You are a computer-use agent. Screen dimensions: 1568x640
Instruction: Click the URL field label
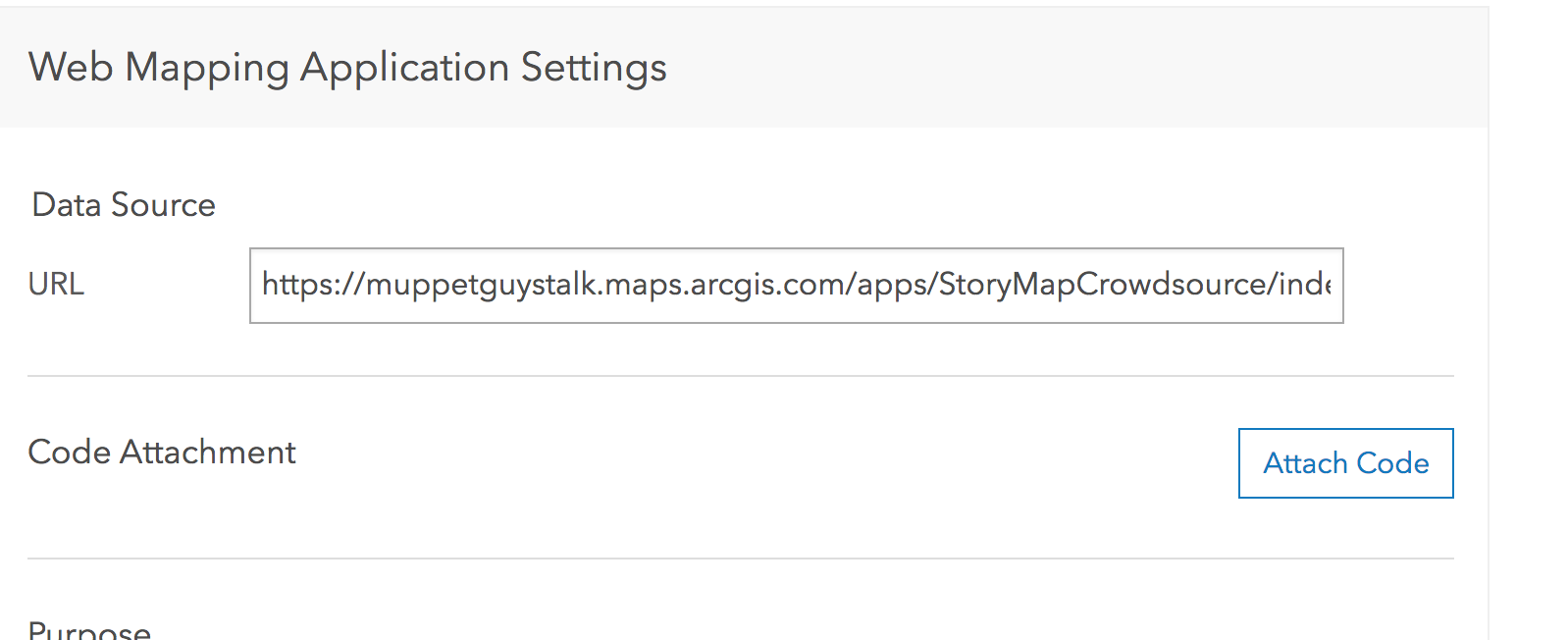click(x=56, y=285)
